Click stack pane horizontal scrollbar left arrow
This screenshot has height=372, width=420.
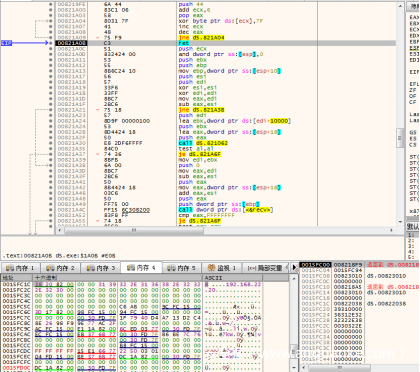tap(304, 367)
